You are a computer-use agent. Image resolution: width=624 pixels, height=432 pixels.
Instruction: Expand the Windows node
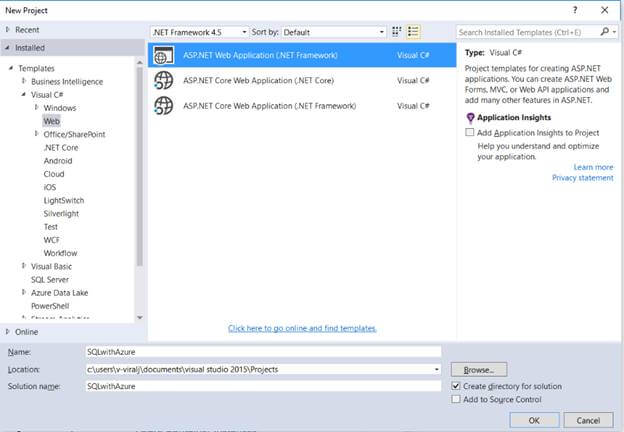tap(37, 107)
